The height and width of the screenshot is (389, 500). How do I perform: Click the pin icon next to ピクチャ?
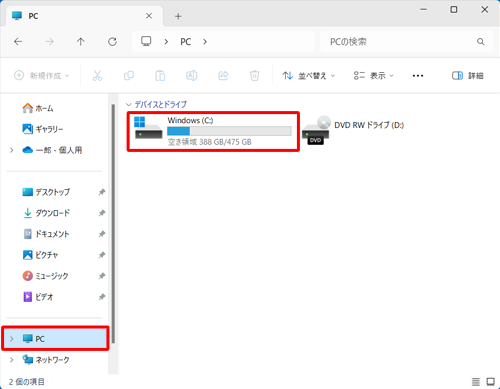[102, 255]
